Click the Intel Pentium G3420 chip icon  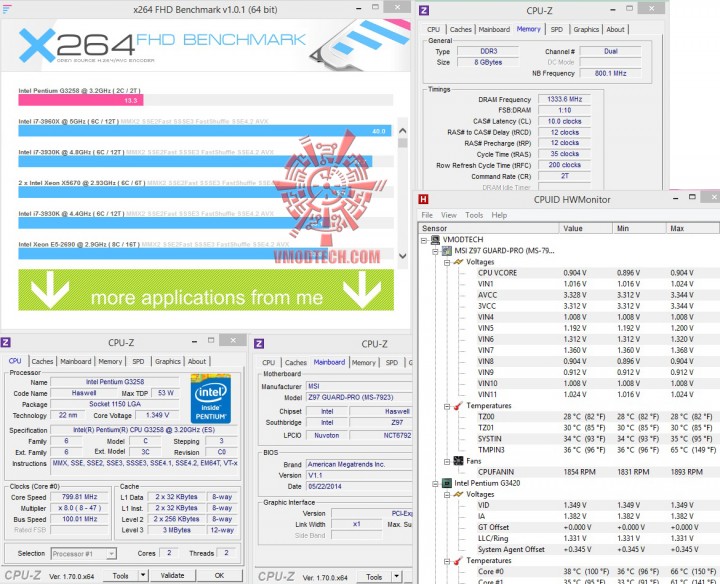[x=446, y=483]
